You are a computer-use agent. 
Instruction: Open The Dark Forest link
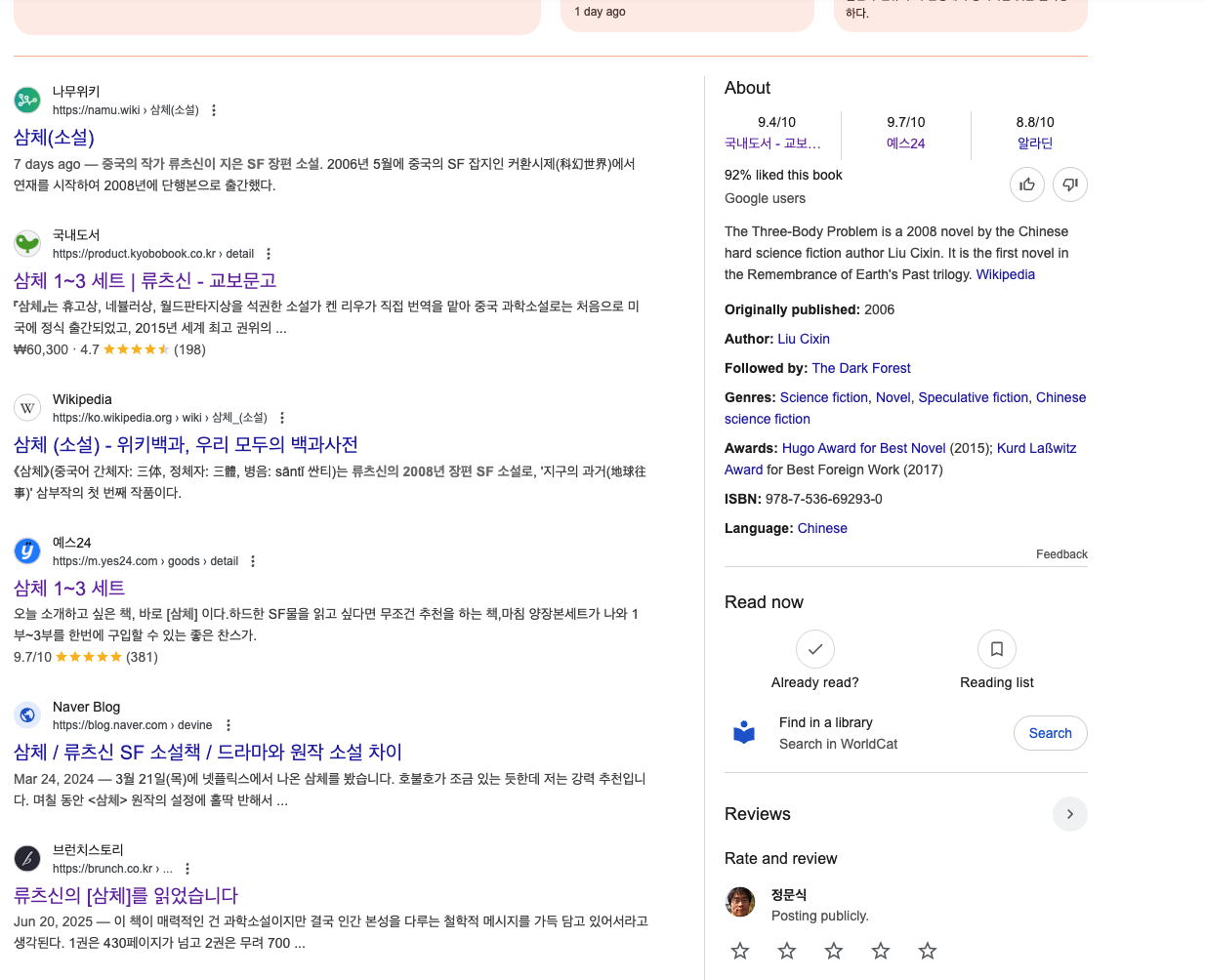(x=861, y=368)
